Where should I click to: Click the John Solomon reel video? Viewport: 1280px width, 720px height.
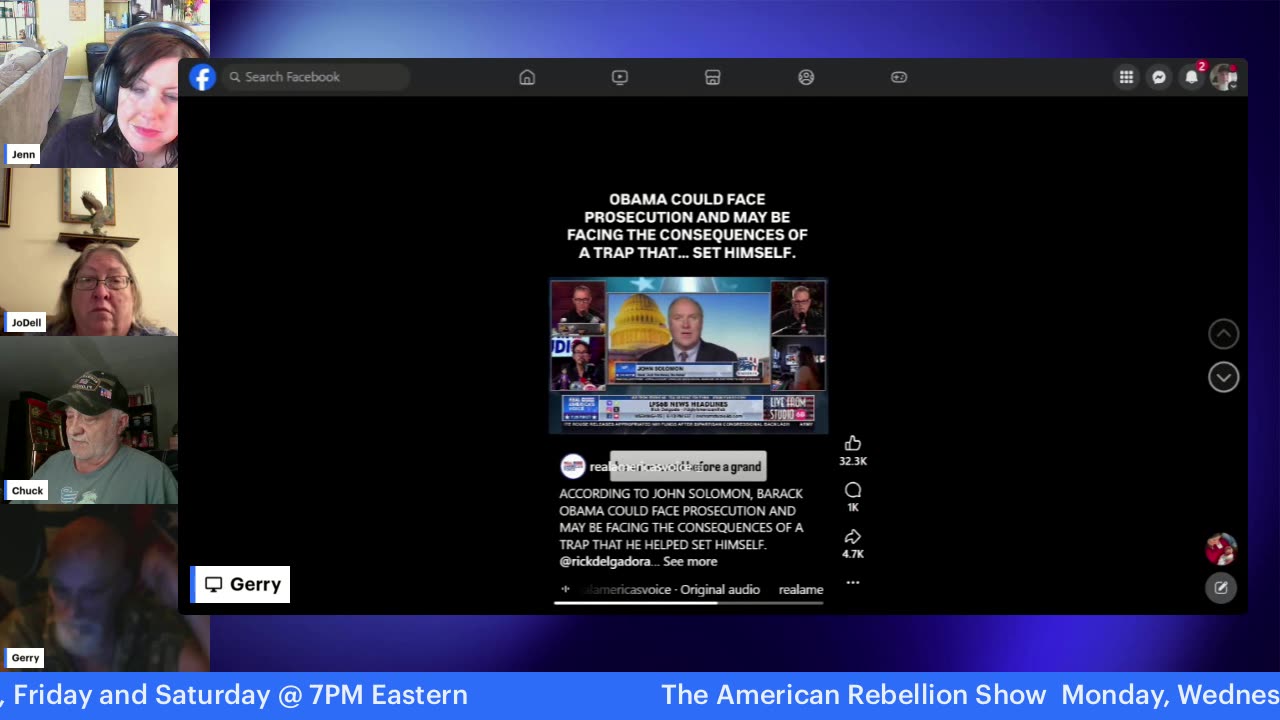(688, 355)
